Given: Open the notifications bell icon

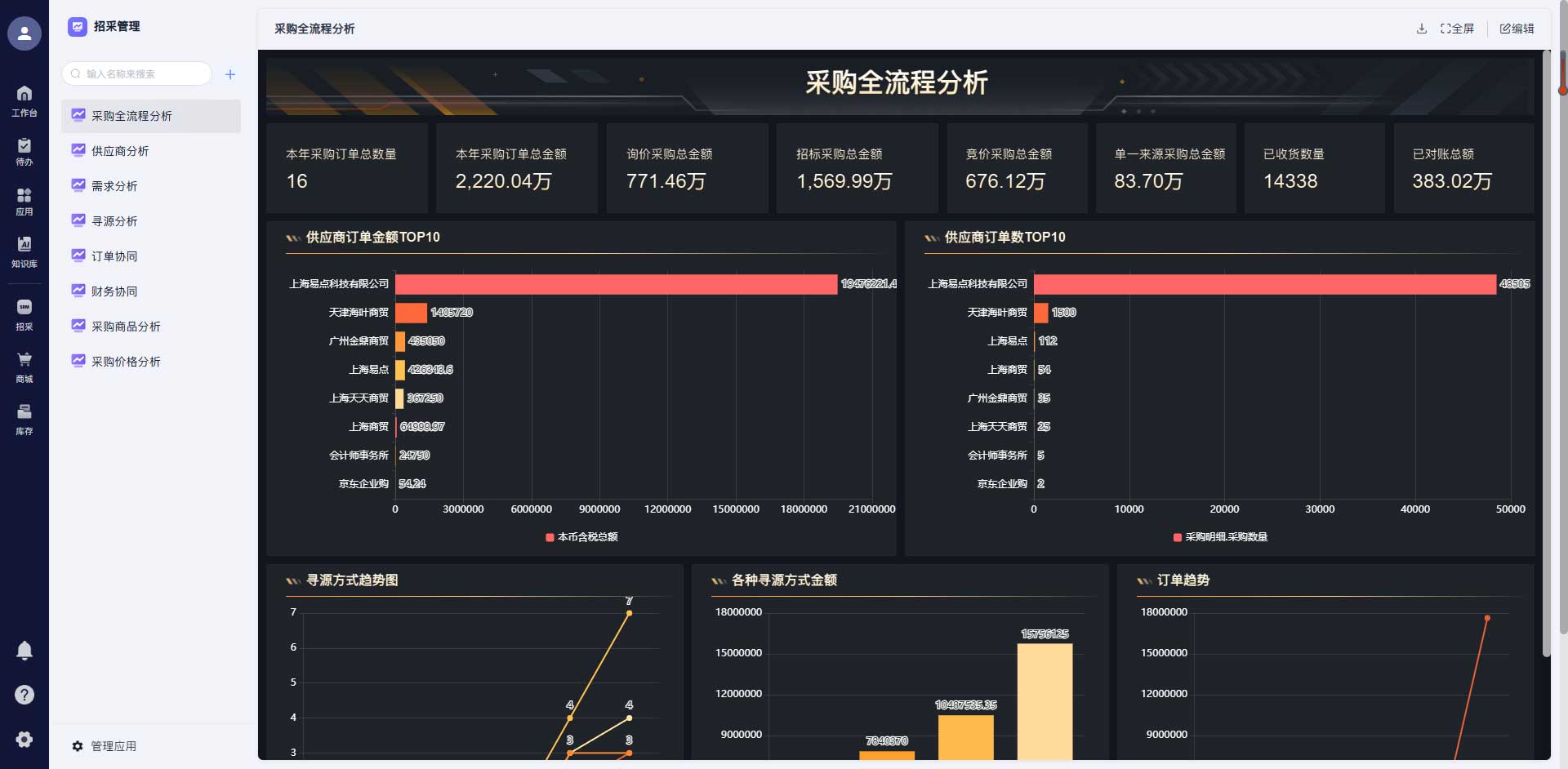Looking at the screenshot, I should [x=24, y=649].
